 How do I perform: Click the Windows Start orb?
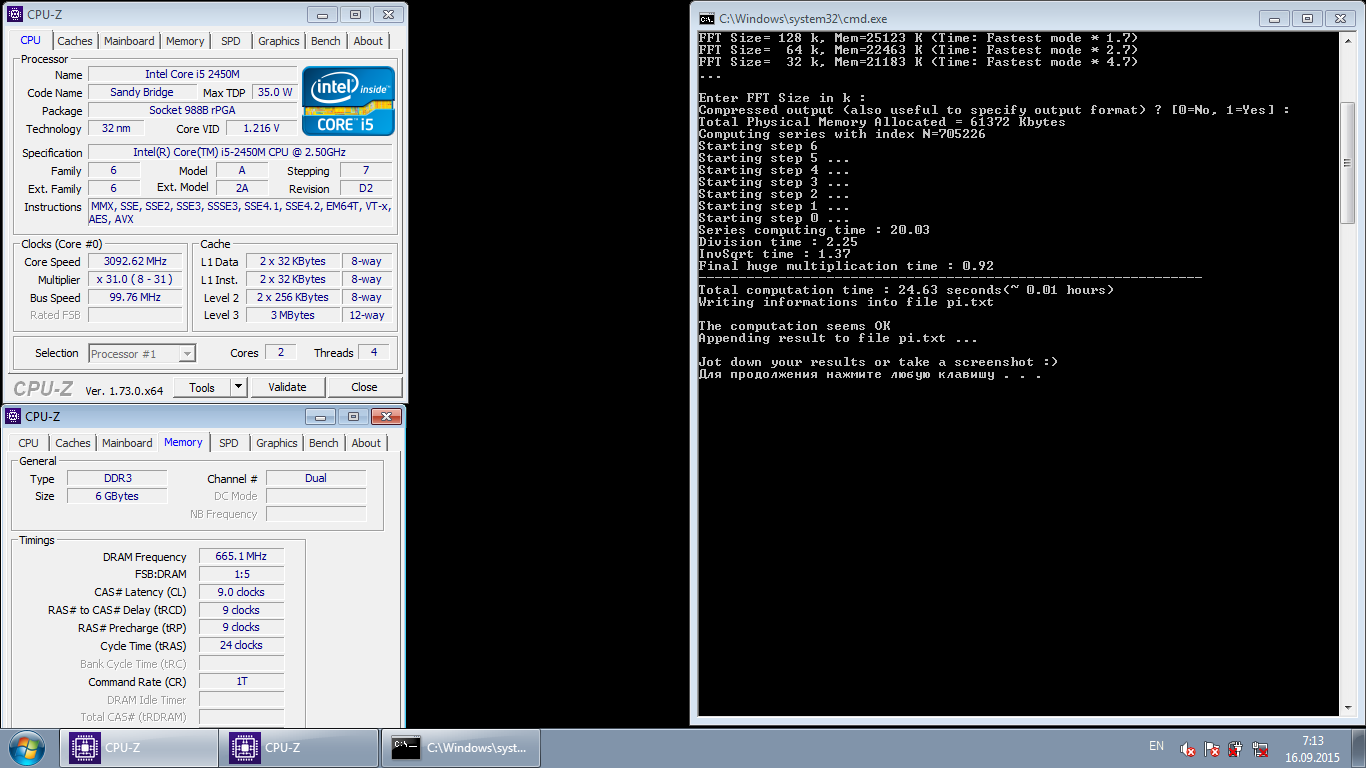click(26, 747)
